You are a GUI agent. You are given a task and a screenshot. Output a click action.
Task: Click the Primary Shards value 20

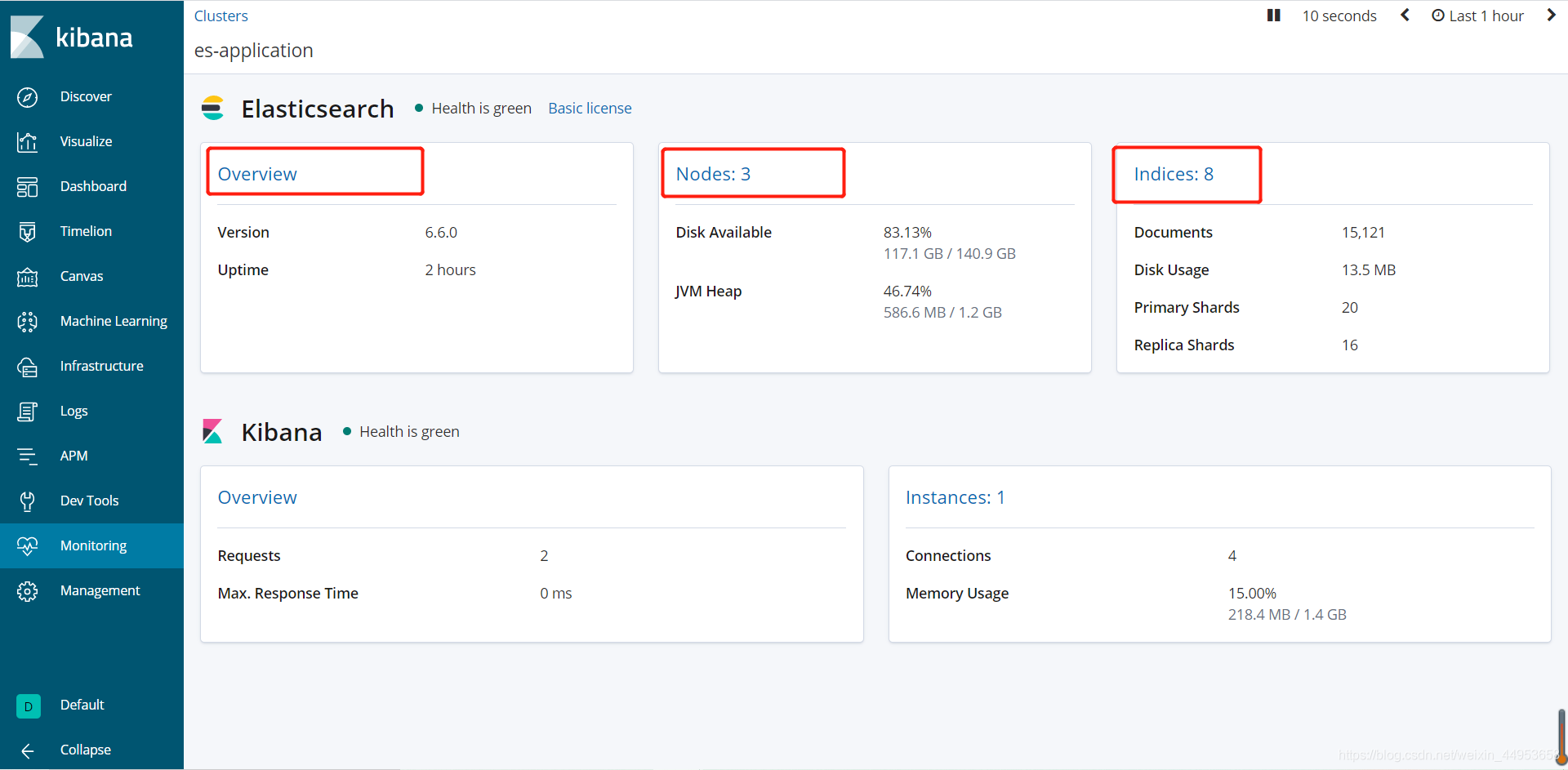click(x=1349, y=307)
